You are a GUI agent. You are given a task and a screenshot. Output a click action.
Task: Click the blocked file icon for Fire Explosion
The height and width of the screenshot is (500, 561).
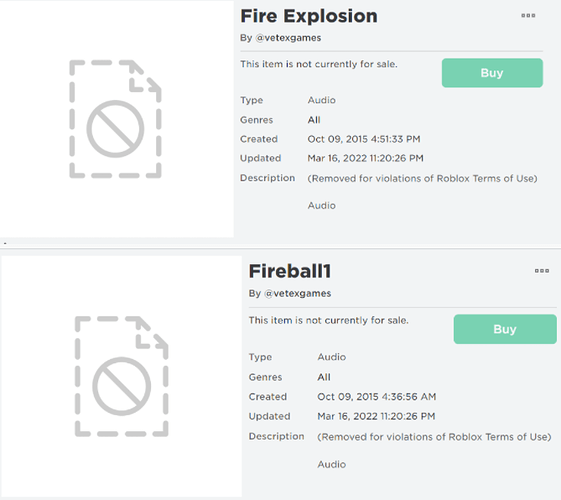click(115, 119)
